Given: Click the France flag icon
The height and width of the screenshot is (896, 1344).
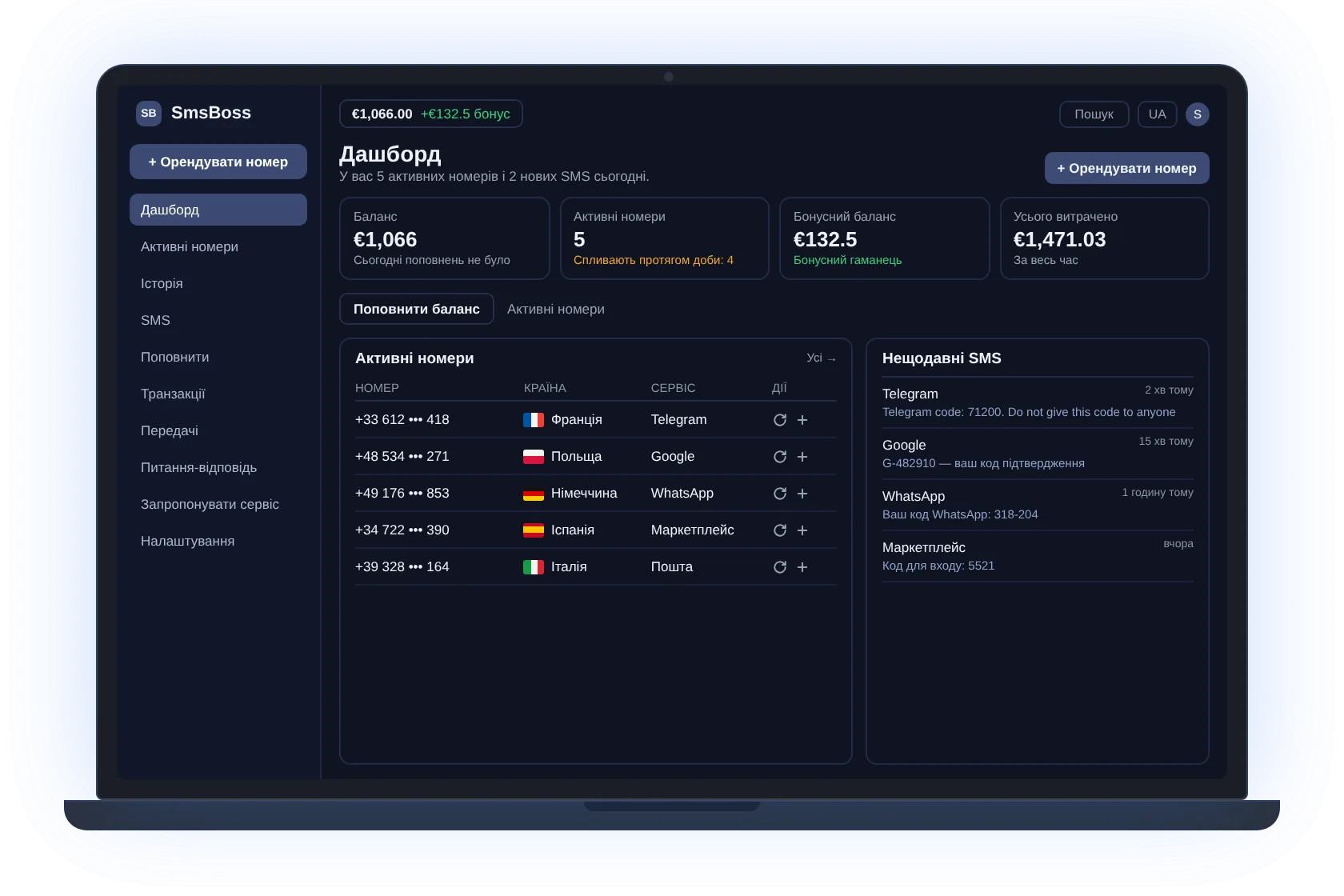Looking at the screenshot, I should tap(534, 420).
